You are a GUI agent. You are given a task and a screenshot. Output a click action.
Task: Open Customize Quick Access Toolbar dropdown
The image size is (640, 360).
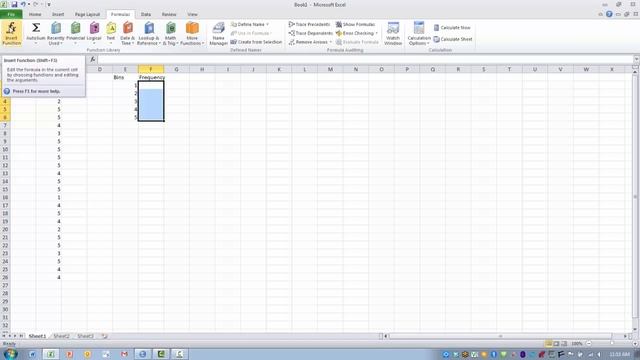49,4
